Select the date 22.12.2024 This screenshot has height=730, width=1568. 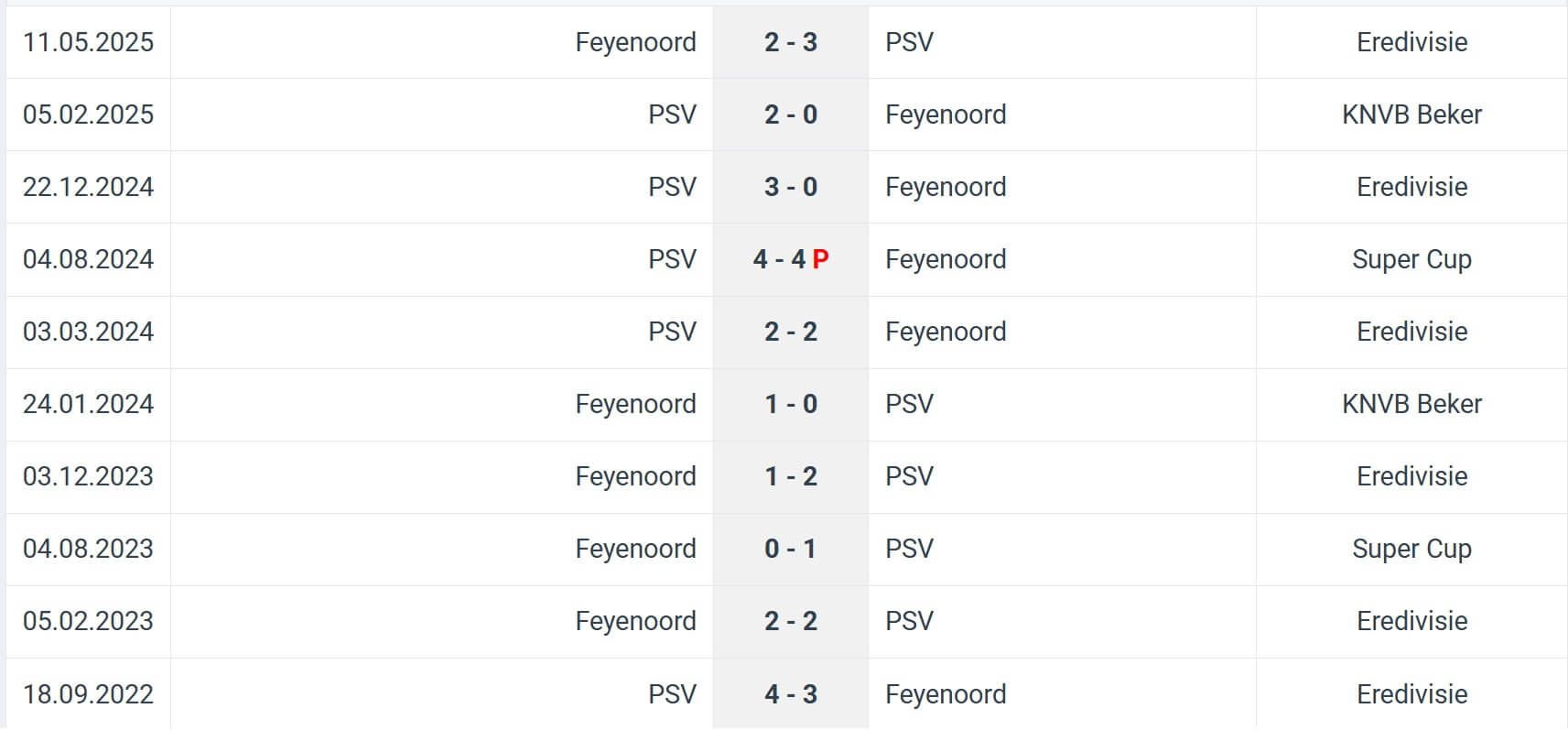(x=88, y=187)
